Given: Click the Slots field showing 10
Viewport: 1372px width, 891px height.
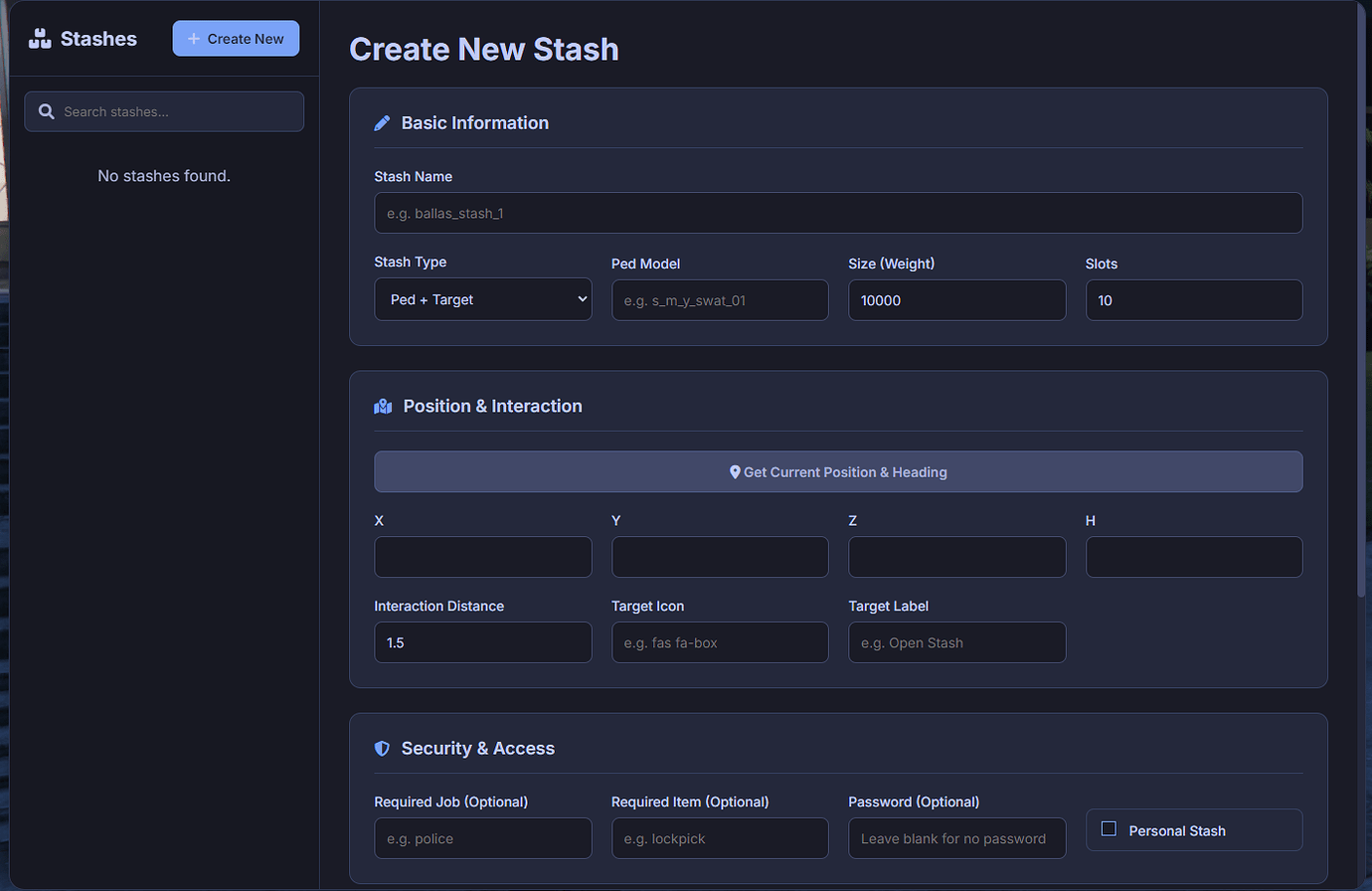Looking at the screenshot, I should pyautogui.click(x=1193, y=299).
